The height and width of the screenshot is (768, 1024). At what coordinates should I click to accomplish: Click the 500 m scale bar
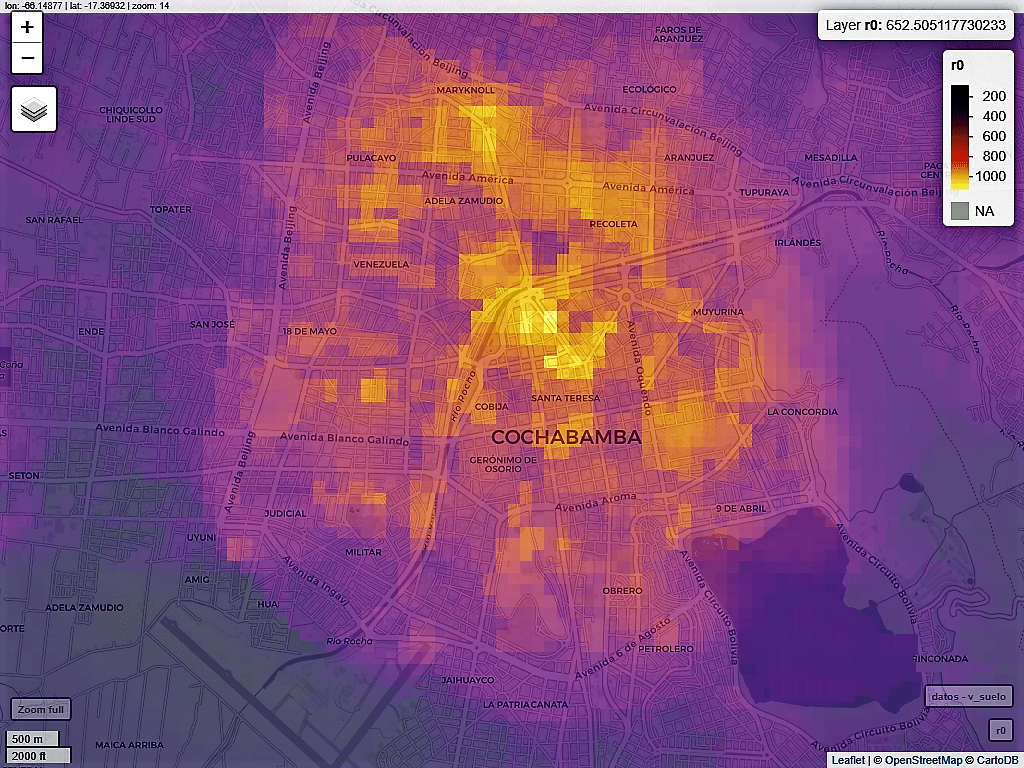tap(36, 739)
